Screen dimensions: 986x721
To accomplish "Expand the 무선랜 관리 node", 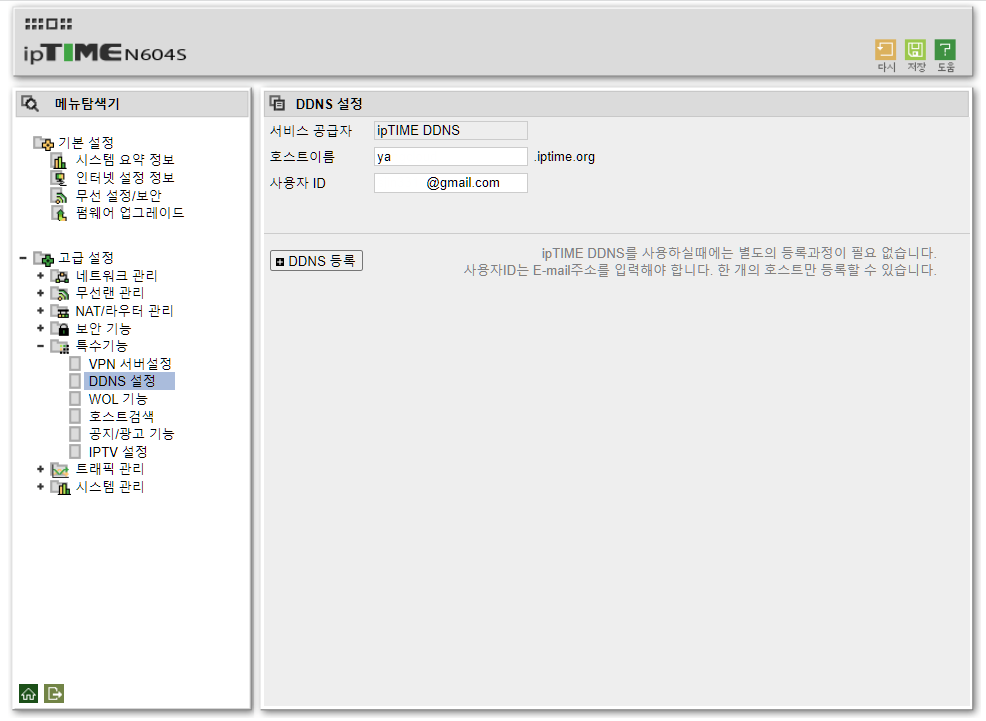I will 40,293.
